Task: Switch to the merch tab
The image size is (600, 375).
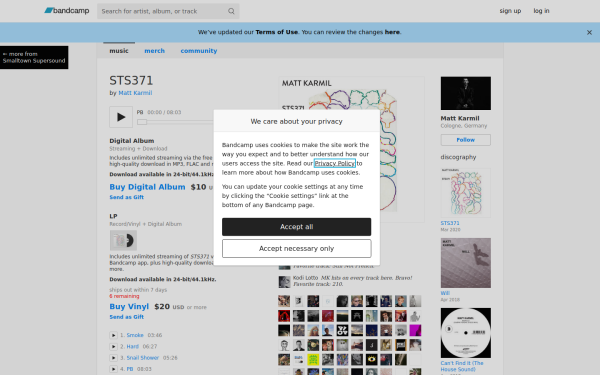Action: [154, 51]
